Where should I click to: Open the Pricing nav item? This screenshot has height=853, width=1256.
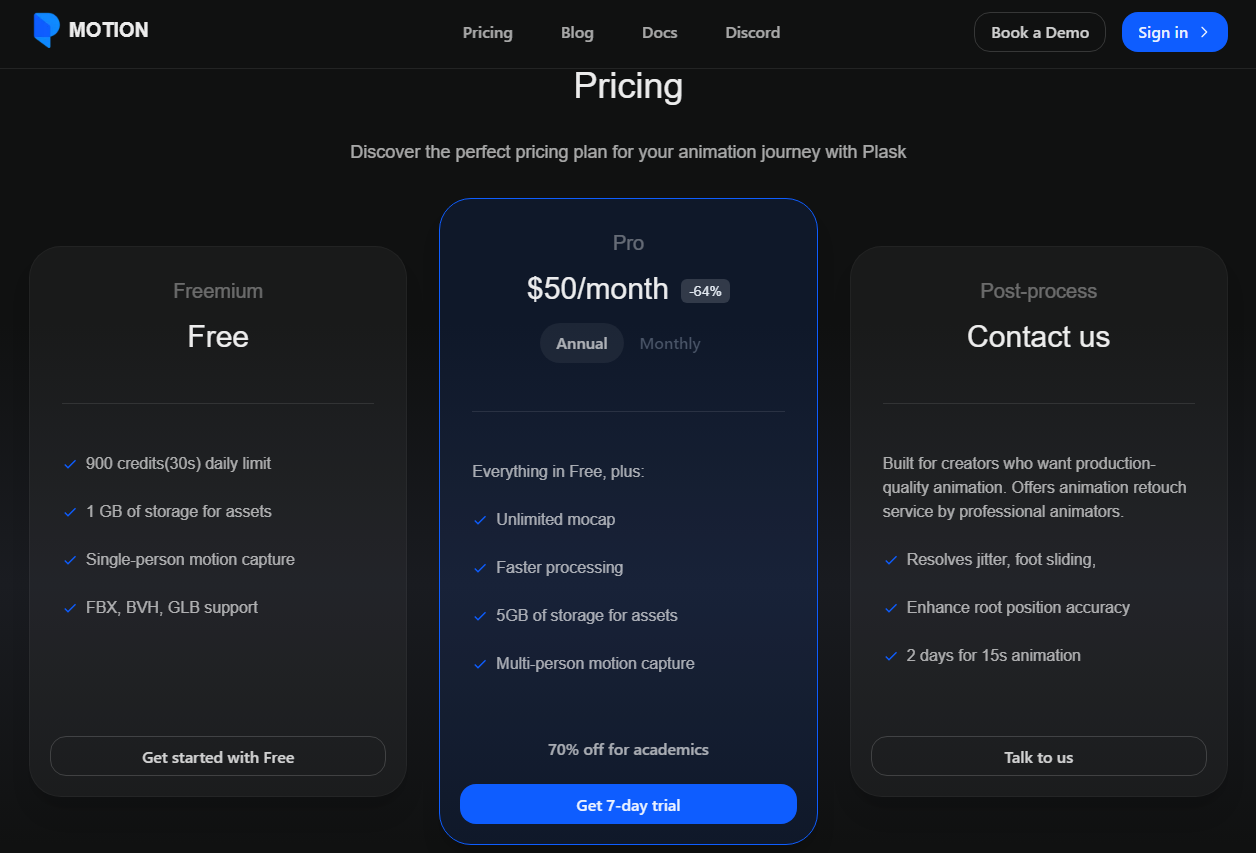(x=488, y=32)
